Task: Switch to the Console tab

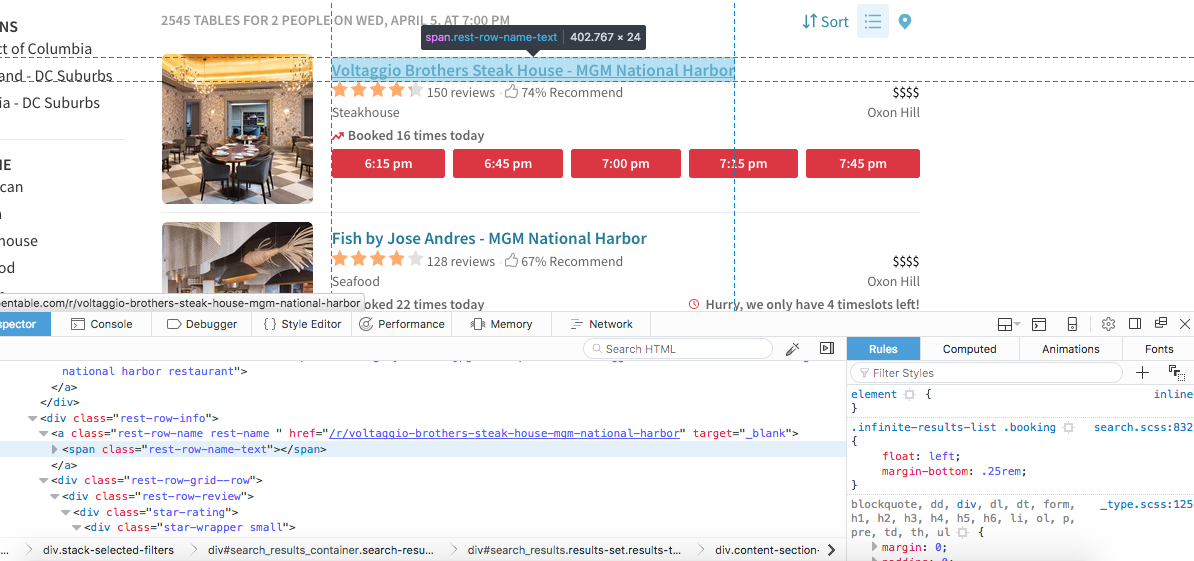Action: click(101, 324)
